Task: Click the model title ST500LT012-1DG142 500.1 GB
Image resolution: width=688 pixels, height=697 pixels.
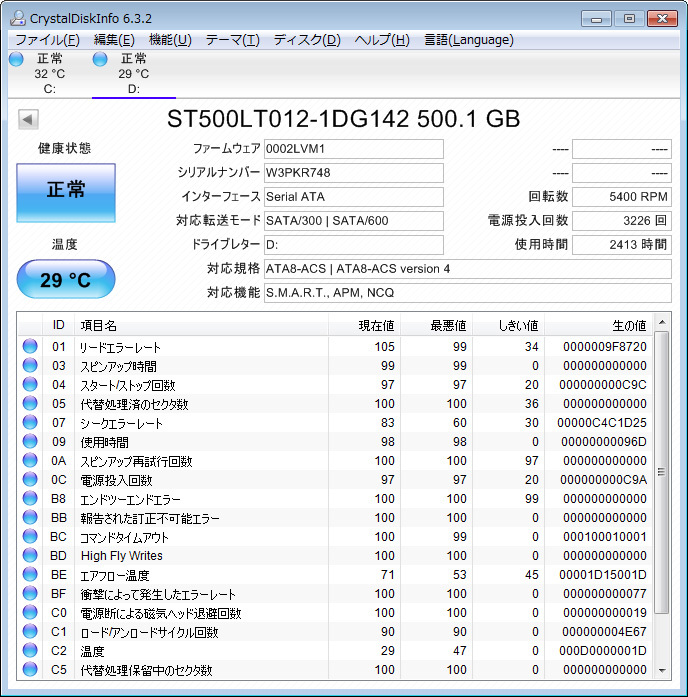Action: [344, 119]
